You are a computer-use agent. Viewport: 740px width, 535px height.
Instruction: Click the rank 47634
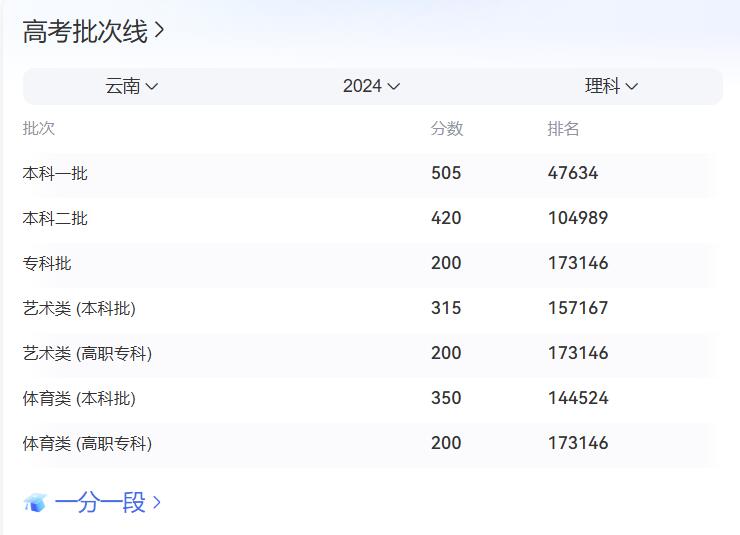click(x=573, y=173)
